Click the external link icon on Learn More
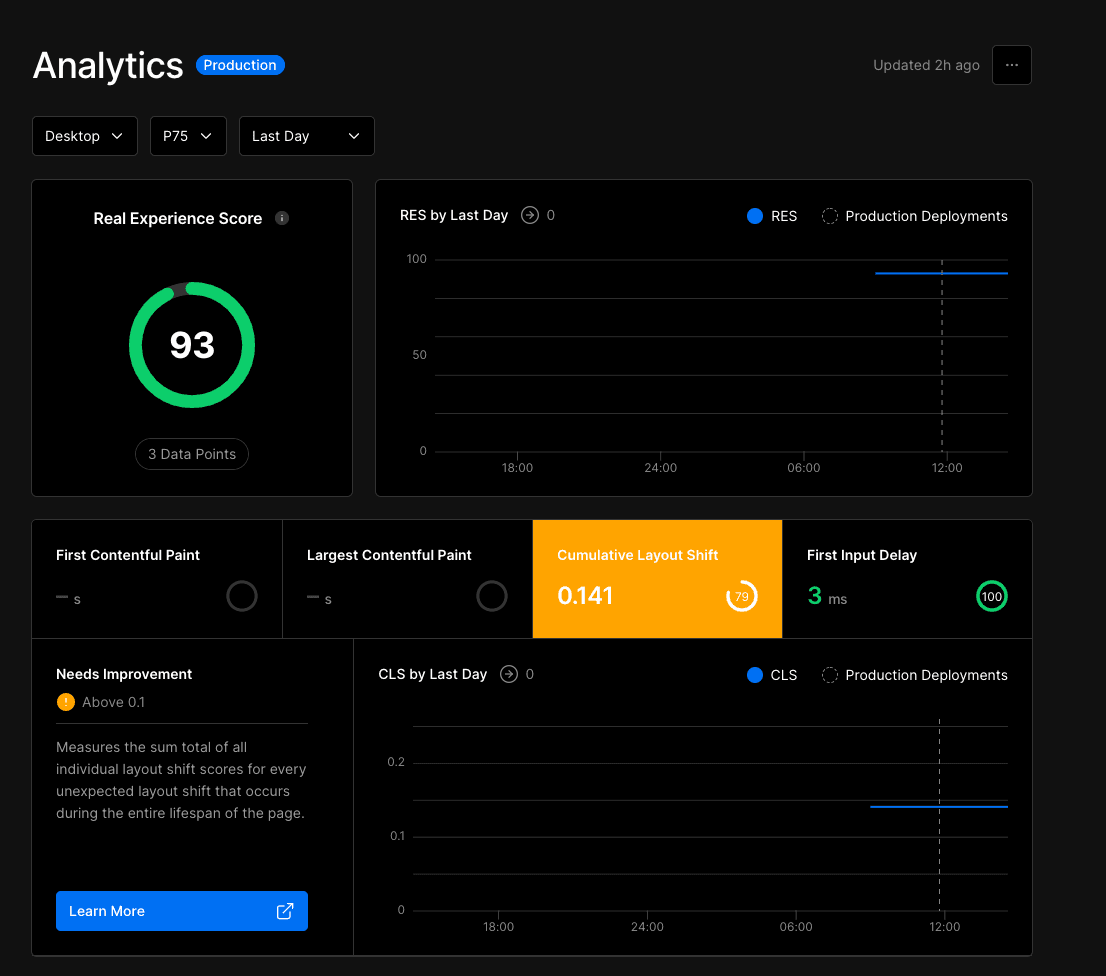Image resolution: width=1106 pixels, height=976 pixels. point(285,911)
